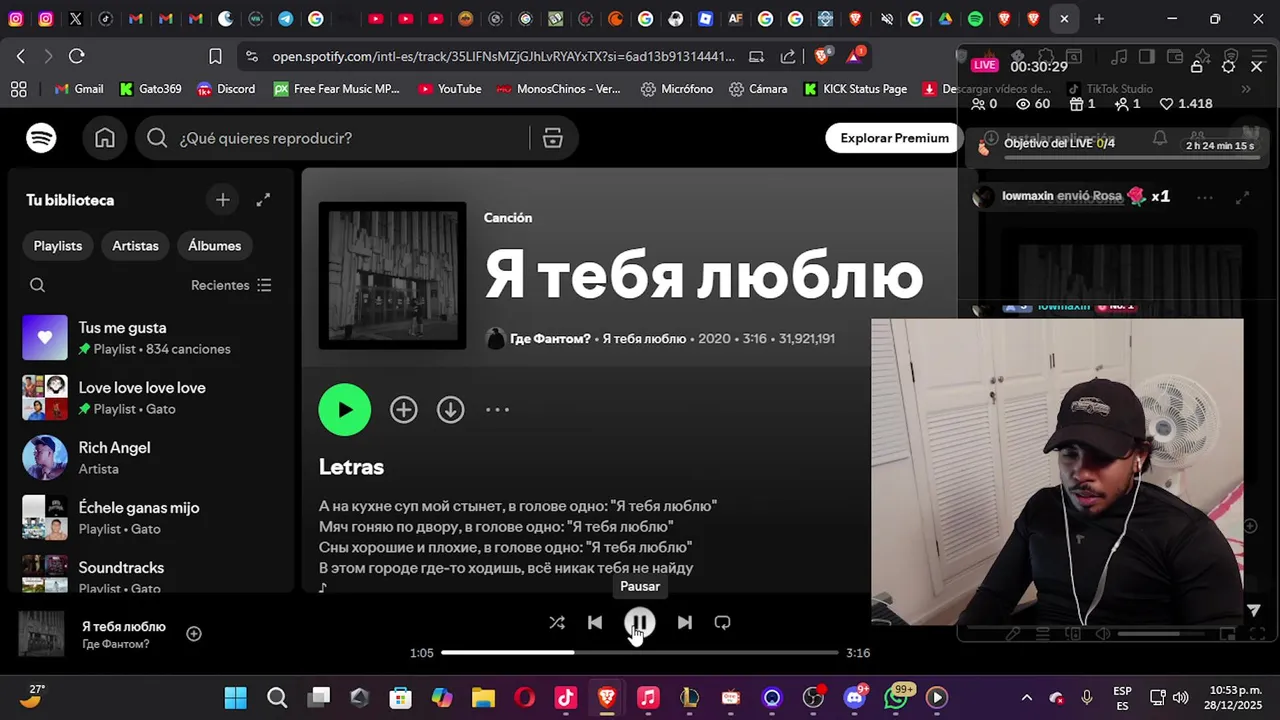Skip to next track
This screenshot has height=720, width=1280.
coord(684,622)
